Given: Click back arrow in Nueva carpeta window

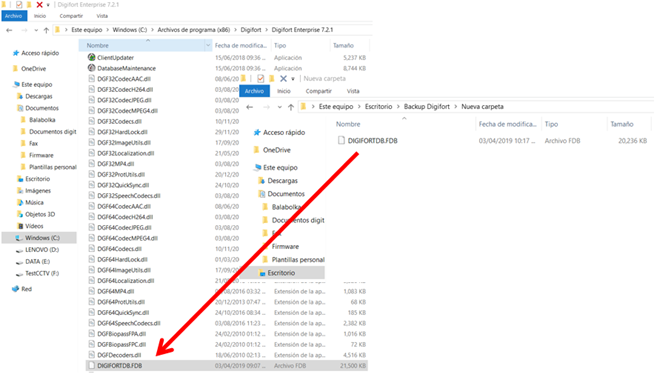Looking at the screenshot, I should click(x=250, y=107).
